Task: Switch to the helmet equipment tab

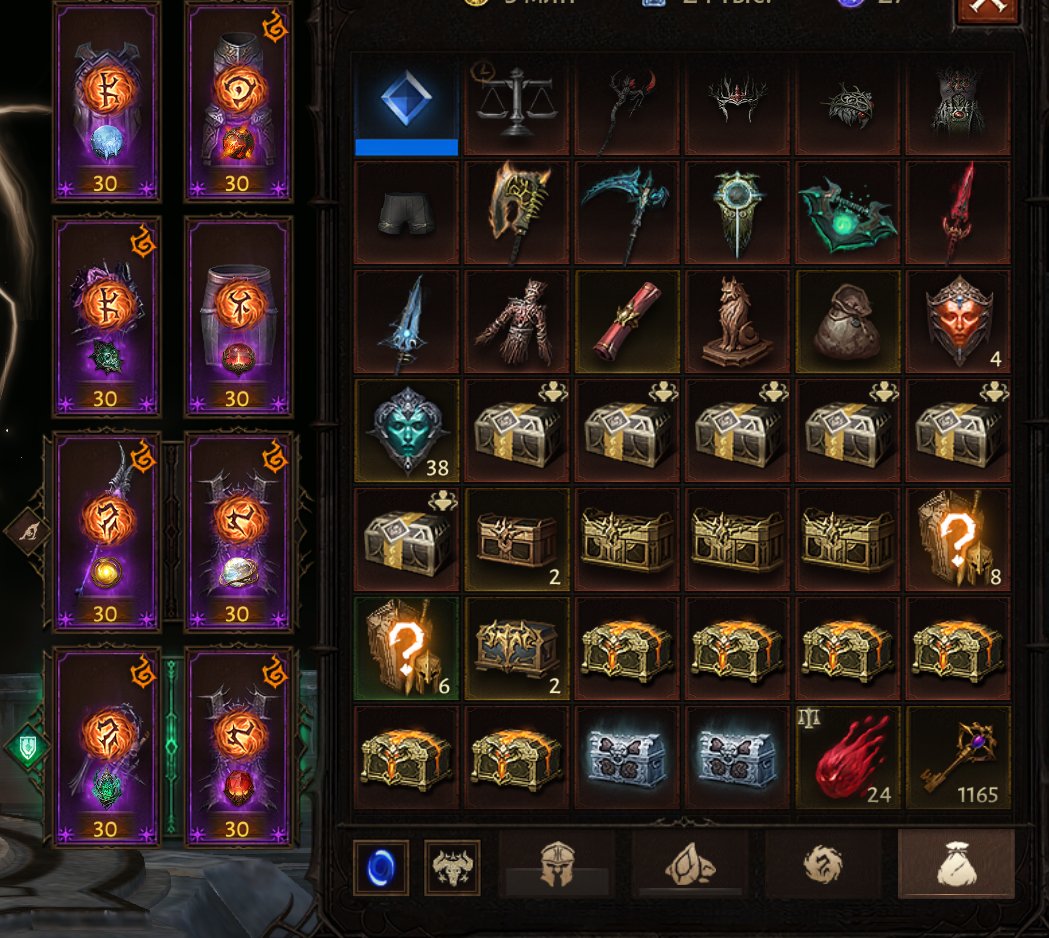Action: [x=557, y=864]
